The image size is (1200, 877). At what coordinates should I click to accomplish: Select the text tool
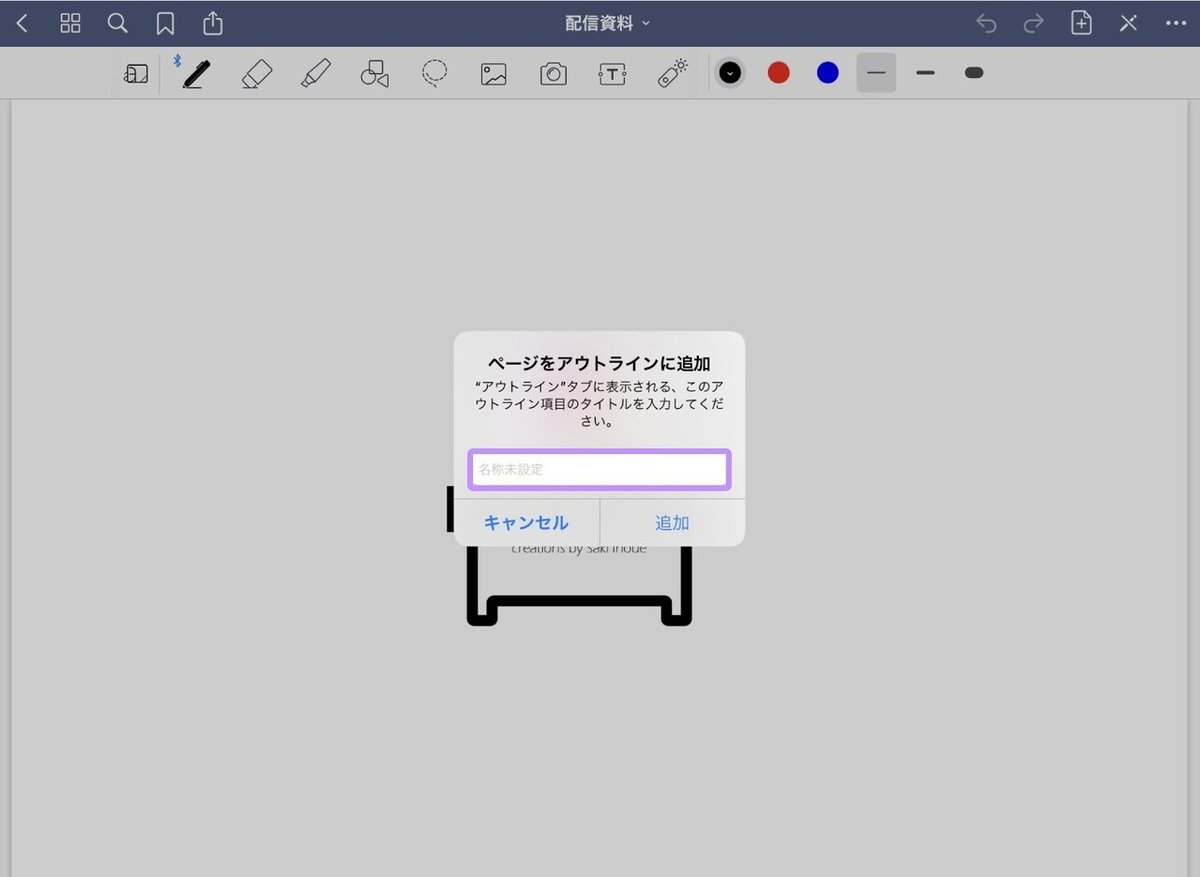click(611, 72)
